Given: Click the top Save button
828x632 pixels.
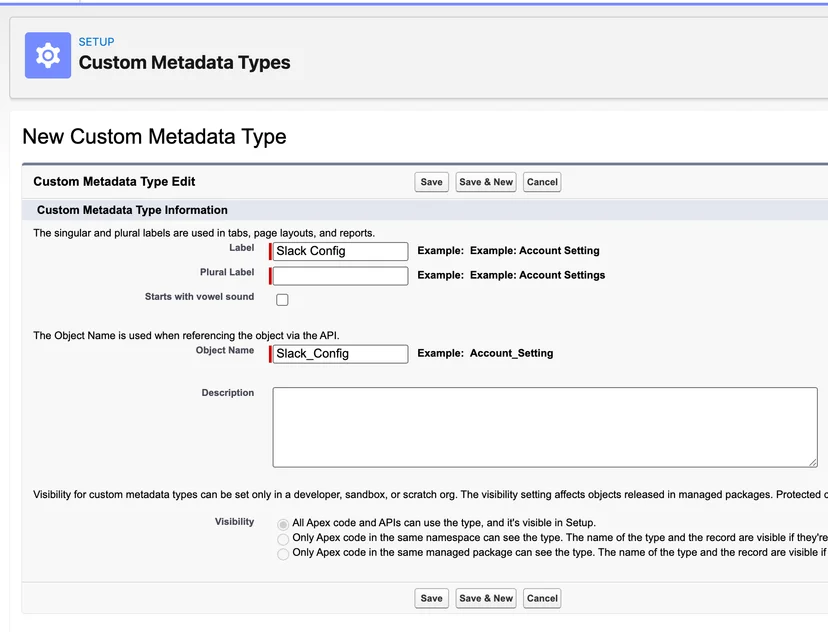Looking at the screenshot, I should click(x=431, y=182).
